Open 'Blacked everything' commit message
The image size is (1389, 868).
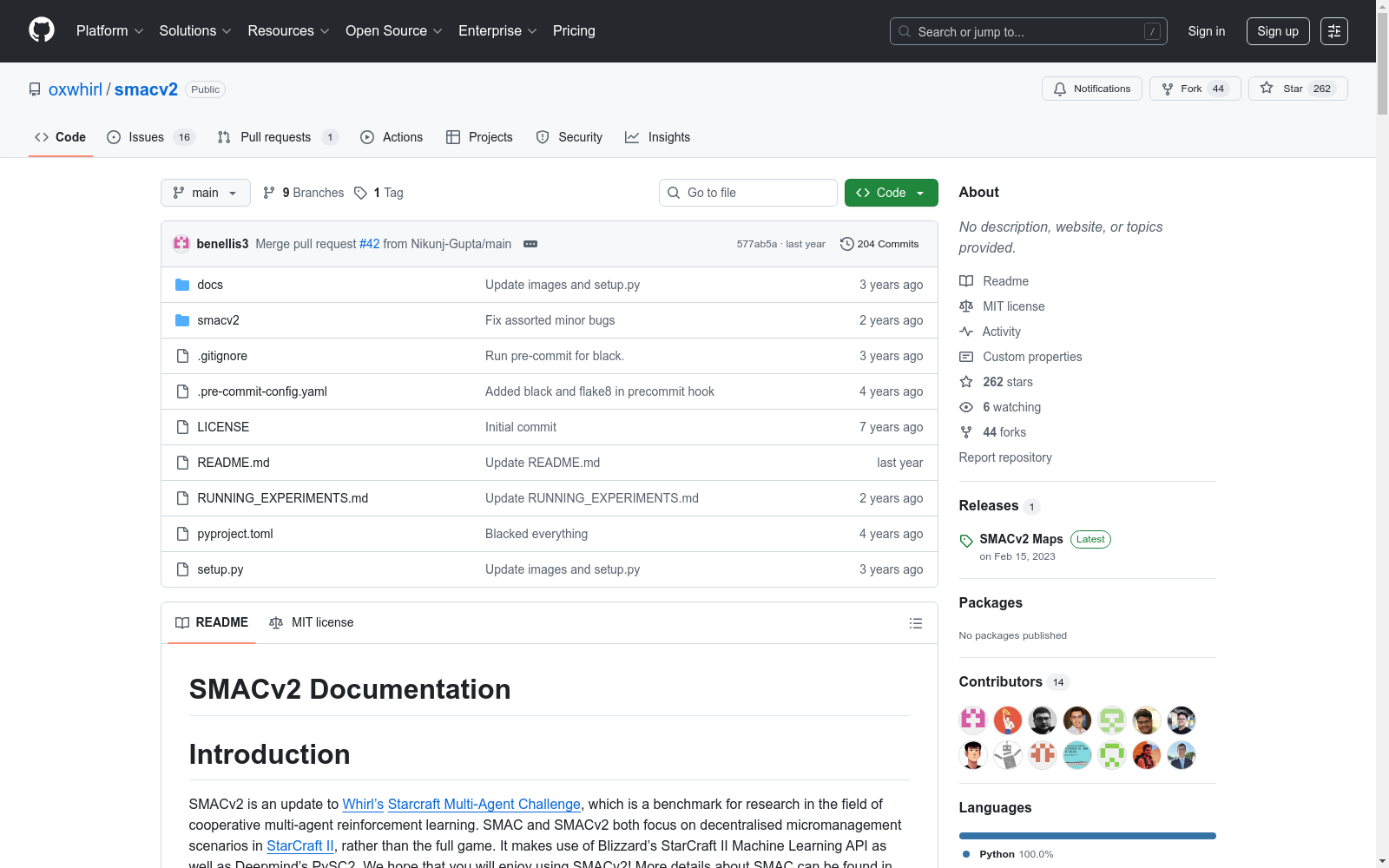(x=537, y=534)
